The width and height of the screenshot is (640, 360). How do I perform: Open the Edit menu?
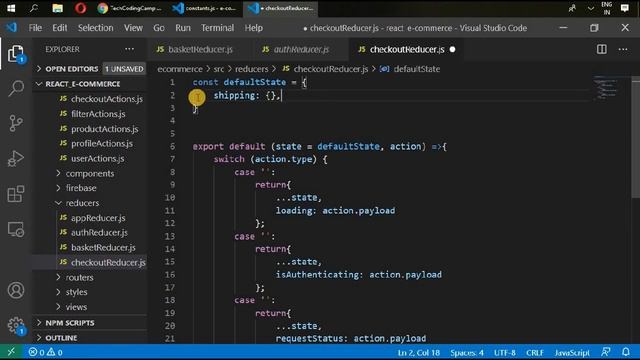pos(60,28)
